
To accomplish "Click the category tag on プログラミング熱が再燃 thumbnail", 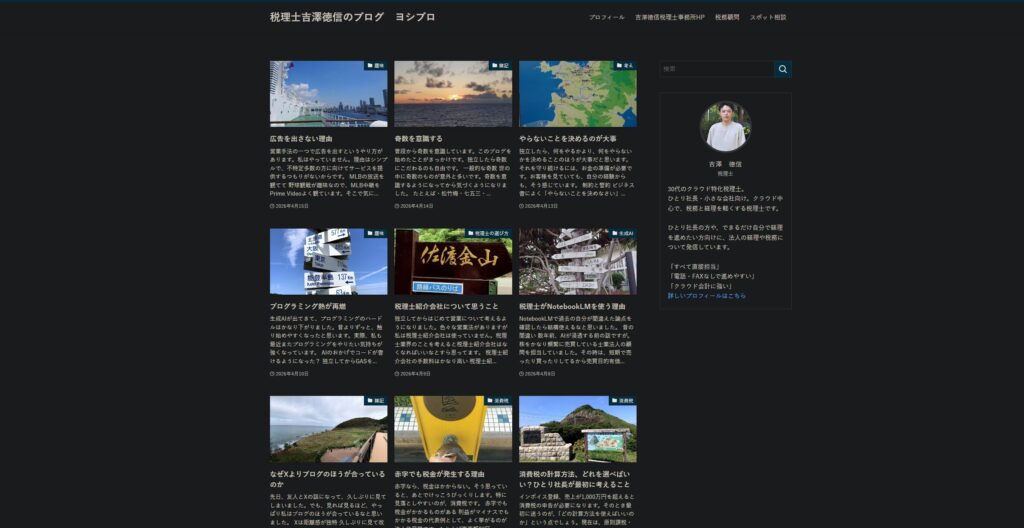I will (375, 233).
